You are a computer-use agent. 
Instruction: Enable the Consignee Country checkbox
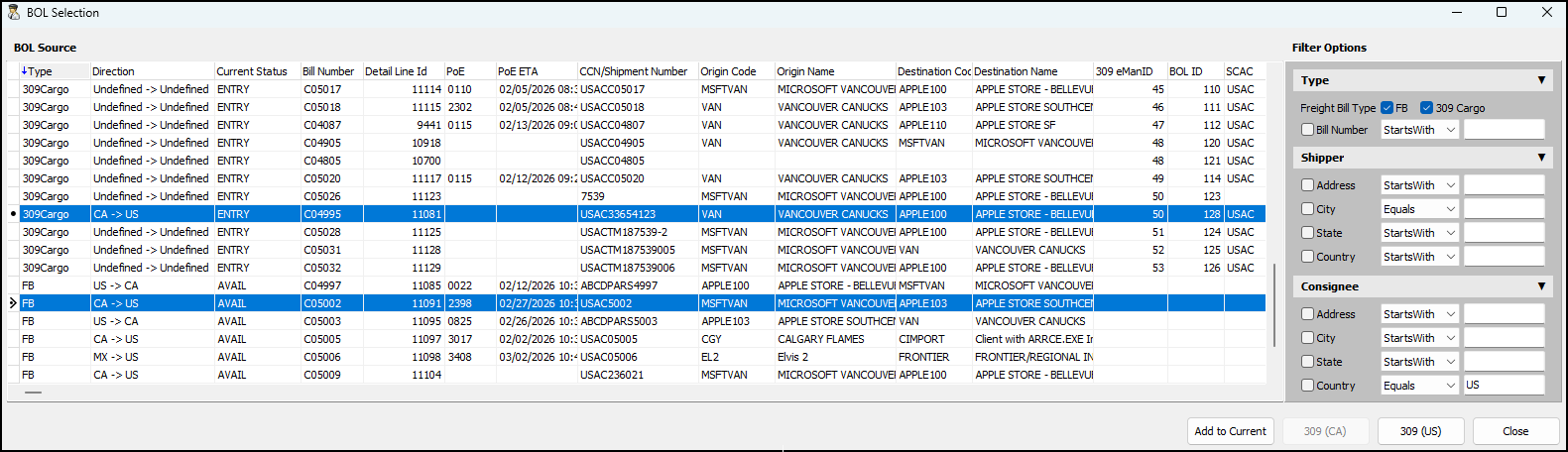click(1307, 386)
